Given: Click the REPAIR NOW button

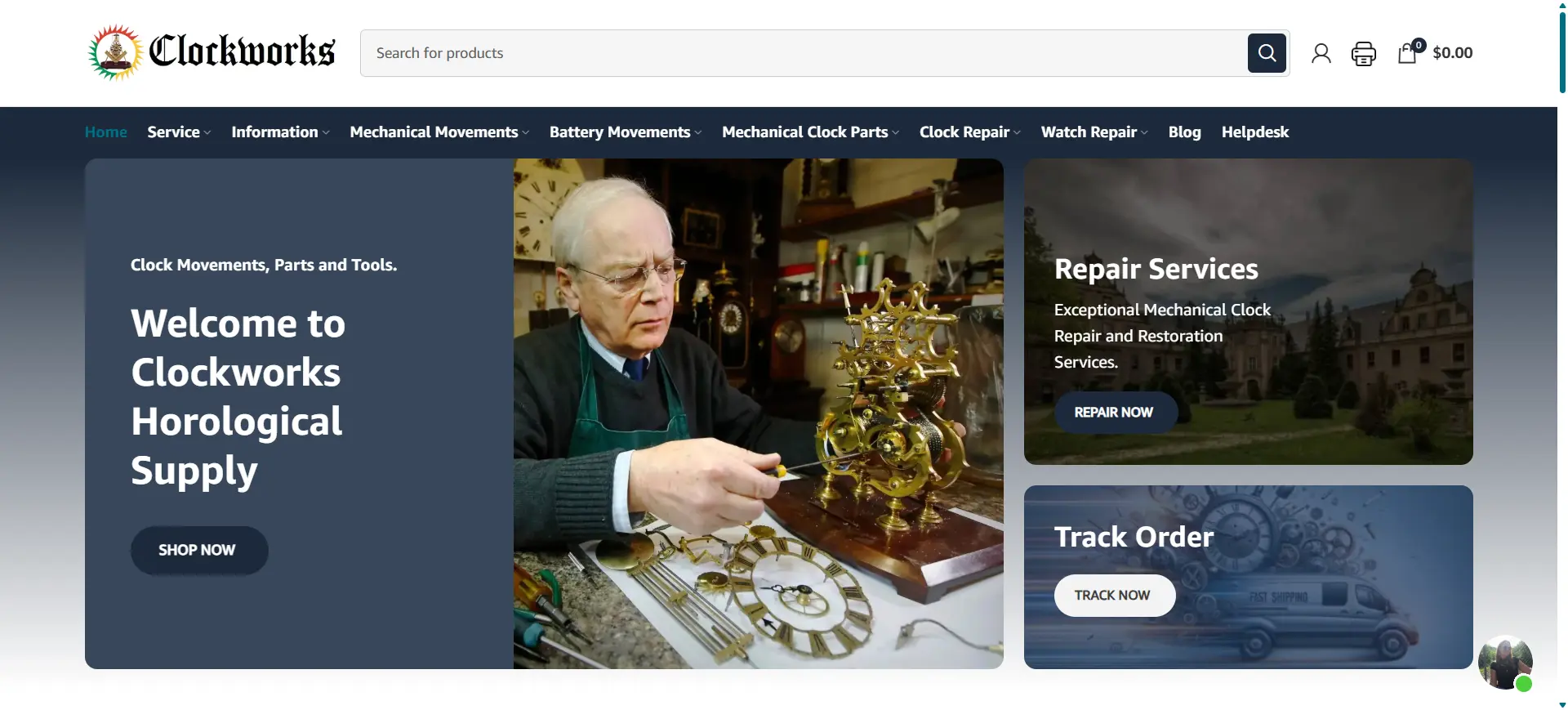Looking at the screenshot, I should click(1115, 413).
